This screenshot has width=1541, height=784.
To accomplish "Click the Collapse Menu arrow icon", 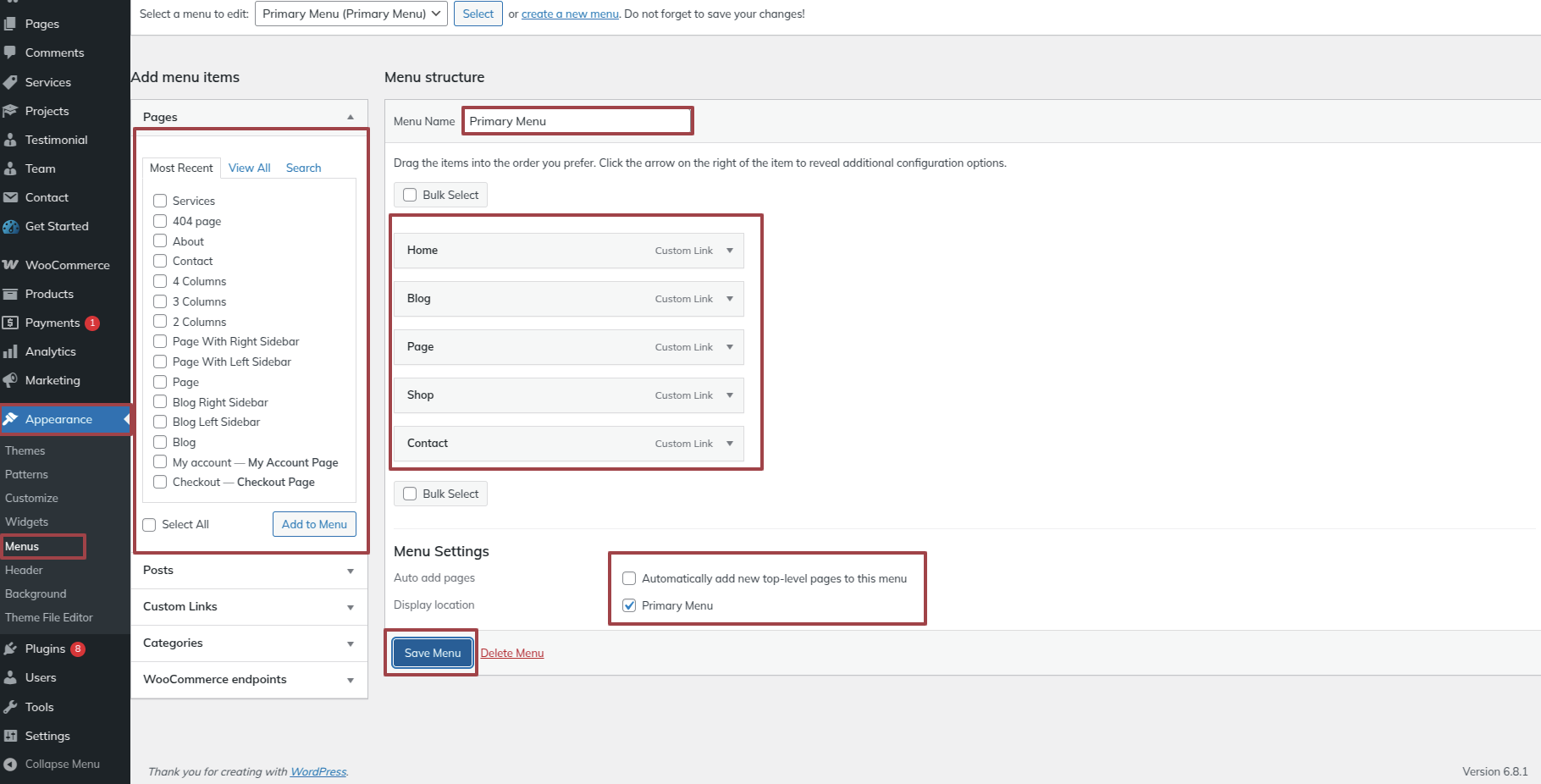I will [x=10, y=764].
